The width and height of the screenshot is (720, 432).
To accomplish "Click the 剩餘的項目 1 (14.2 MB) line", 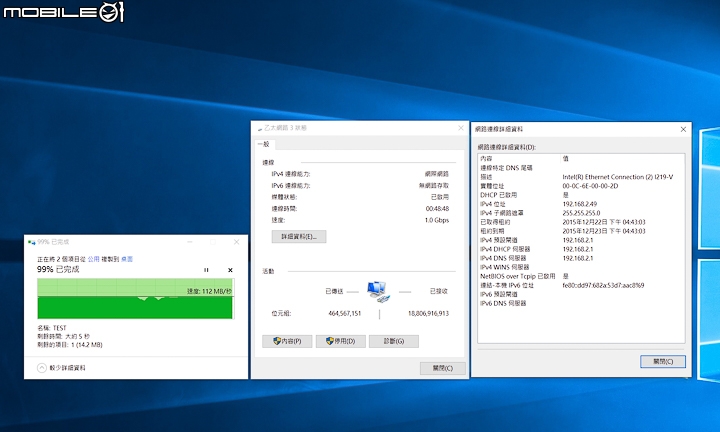I will [70, 345].
